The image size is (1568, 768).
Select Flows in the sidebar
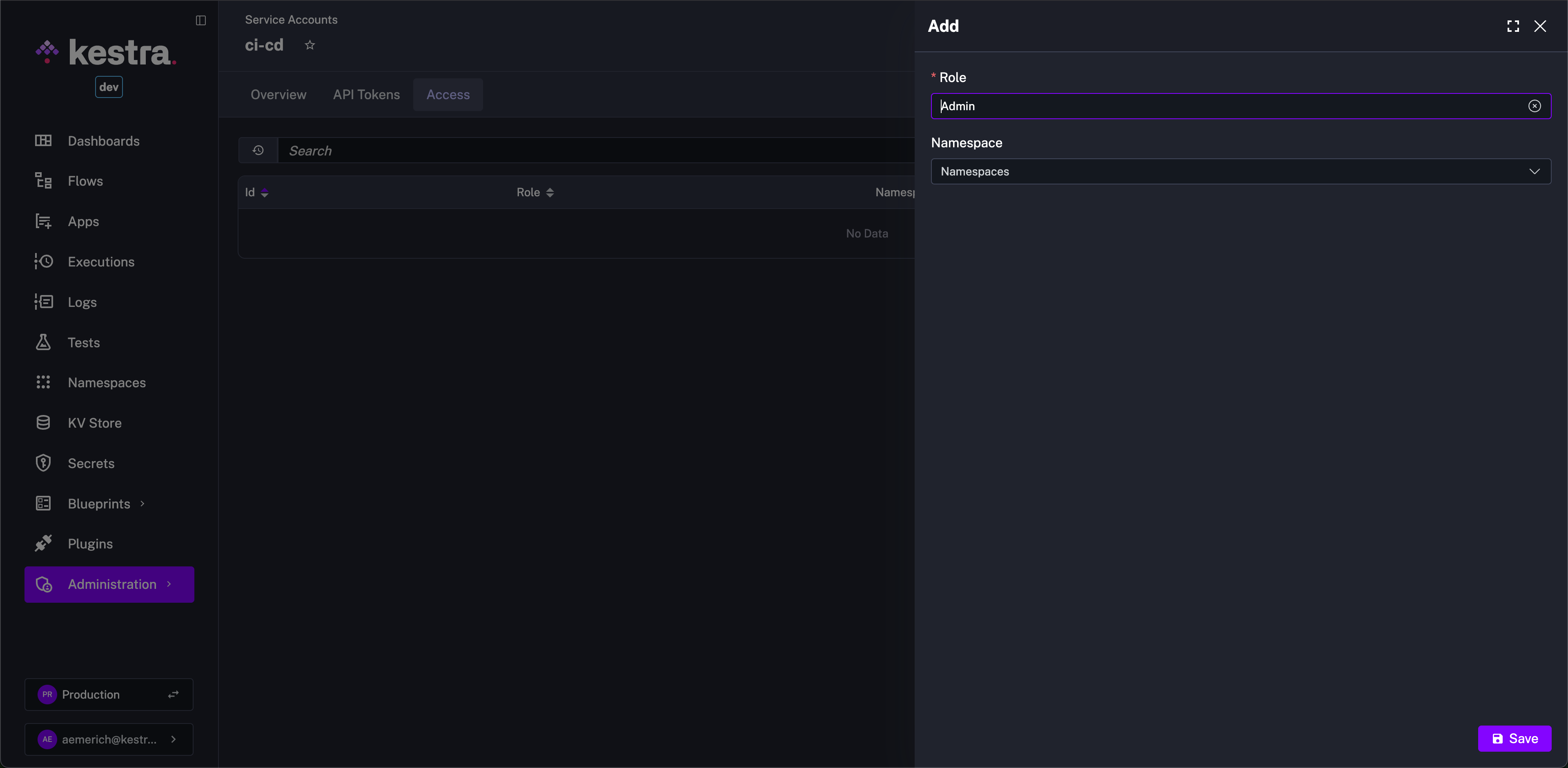click(85, 181)
